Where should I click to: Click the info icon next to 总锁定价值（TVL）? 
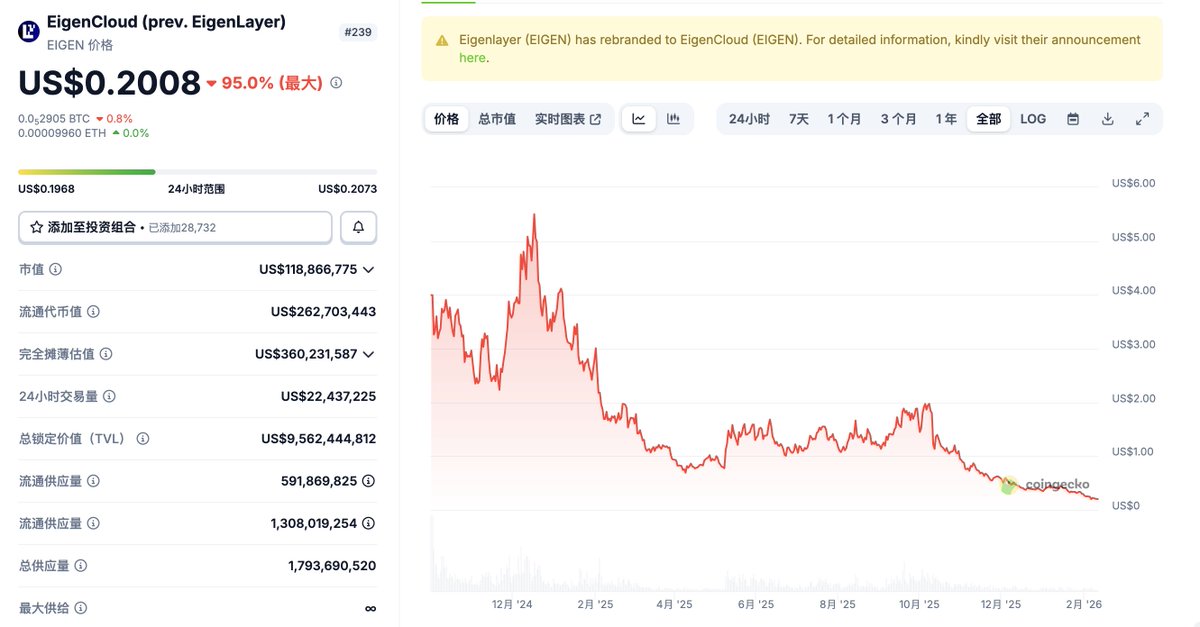point(143,439)
